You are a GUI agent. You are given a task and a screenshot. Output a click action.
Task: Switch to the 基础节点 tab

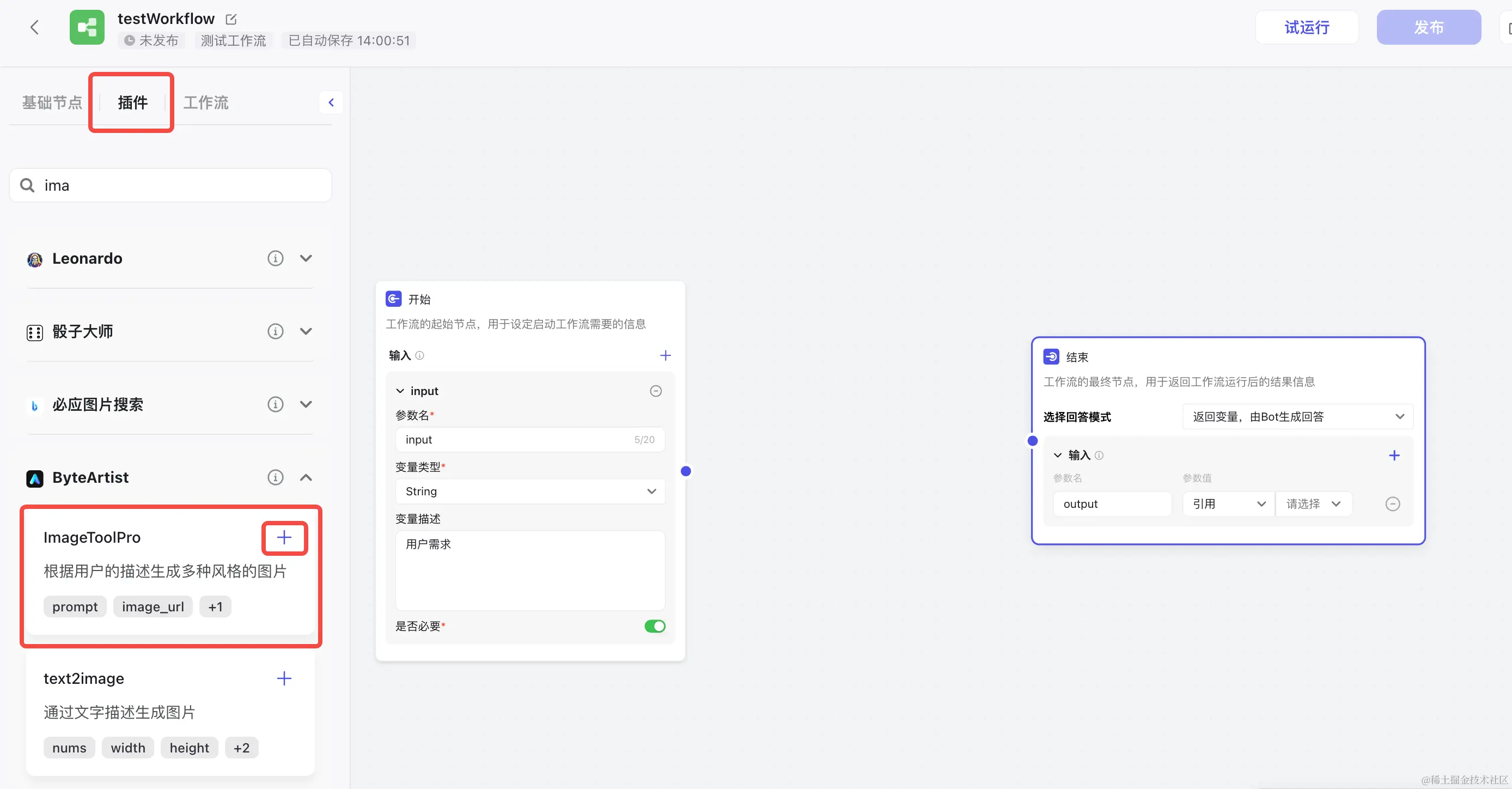point(52,102)
